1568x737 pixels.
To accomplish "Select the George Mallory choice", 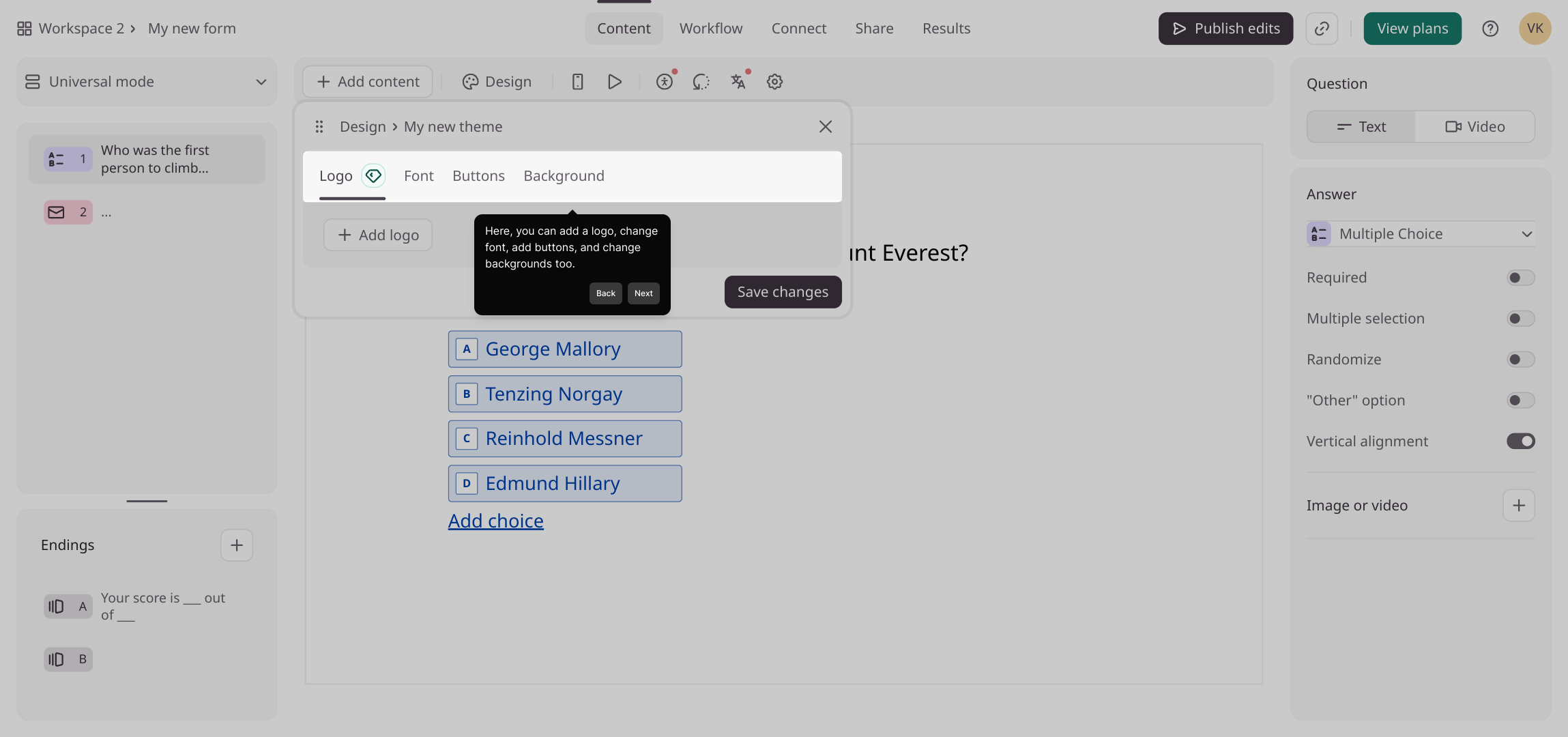I will (565, 349).
